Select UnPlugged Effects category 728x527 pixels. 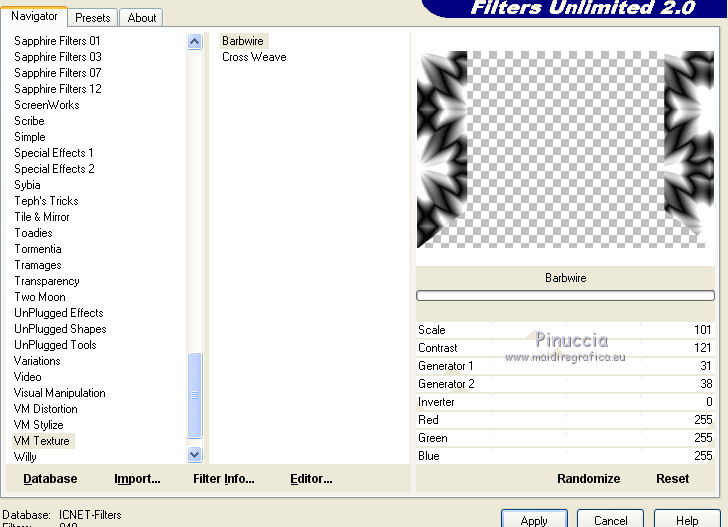point(58,313)
